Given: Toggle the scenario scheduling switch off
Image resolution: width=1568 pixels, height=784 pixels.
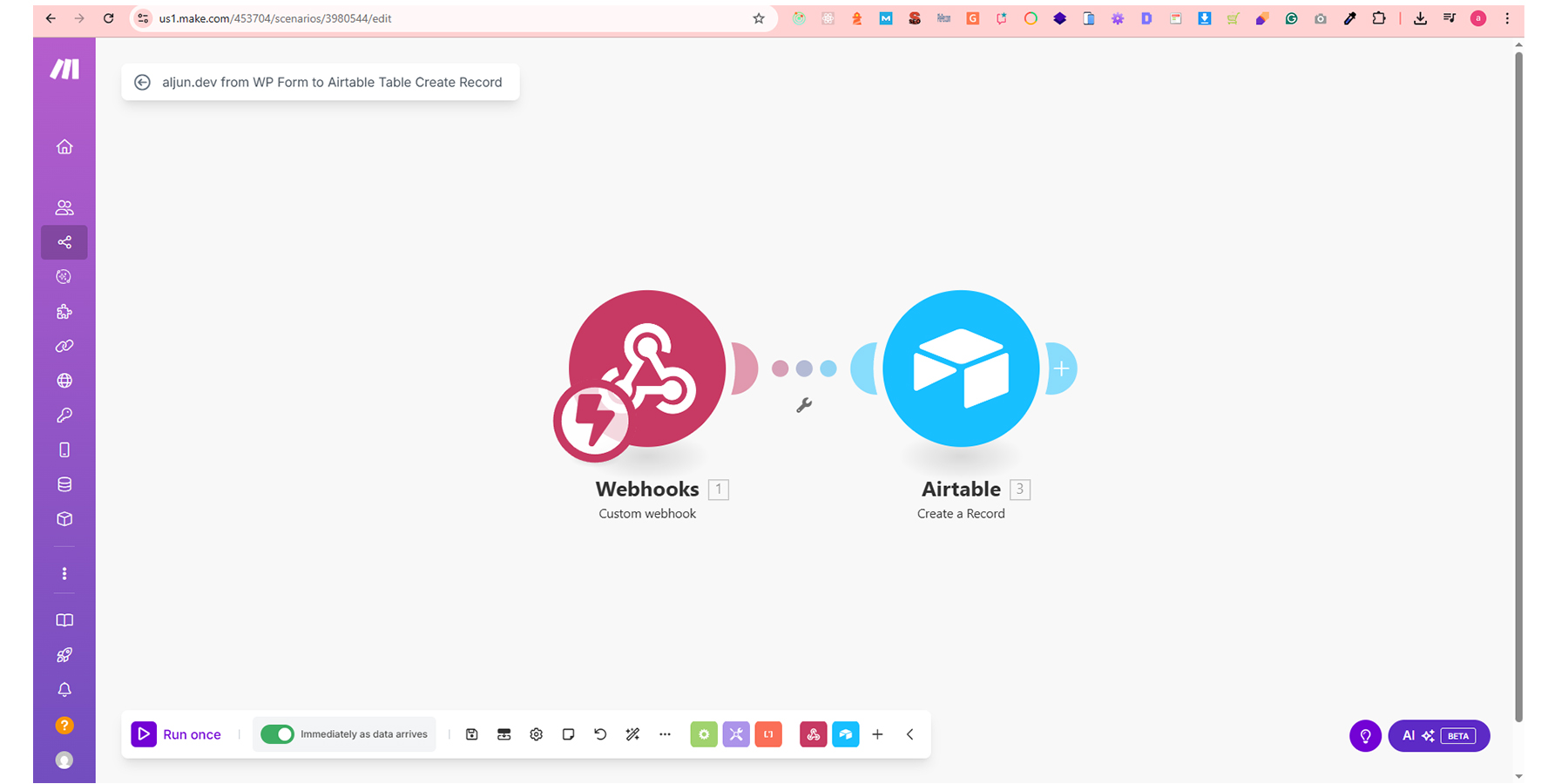Looking at the screenshot, I should [278, 734].
